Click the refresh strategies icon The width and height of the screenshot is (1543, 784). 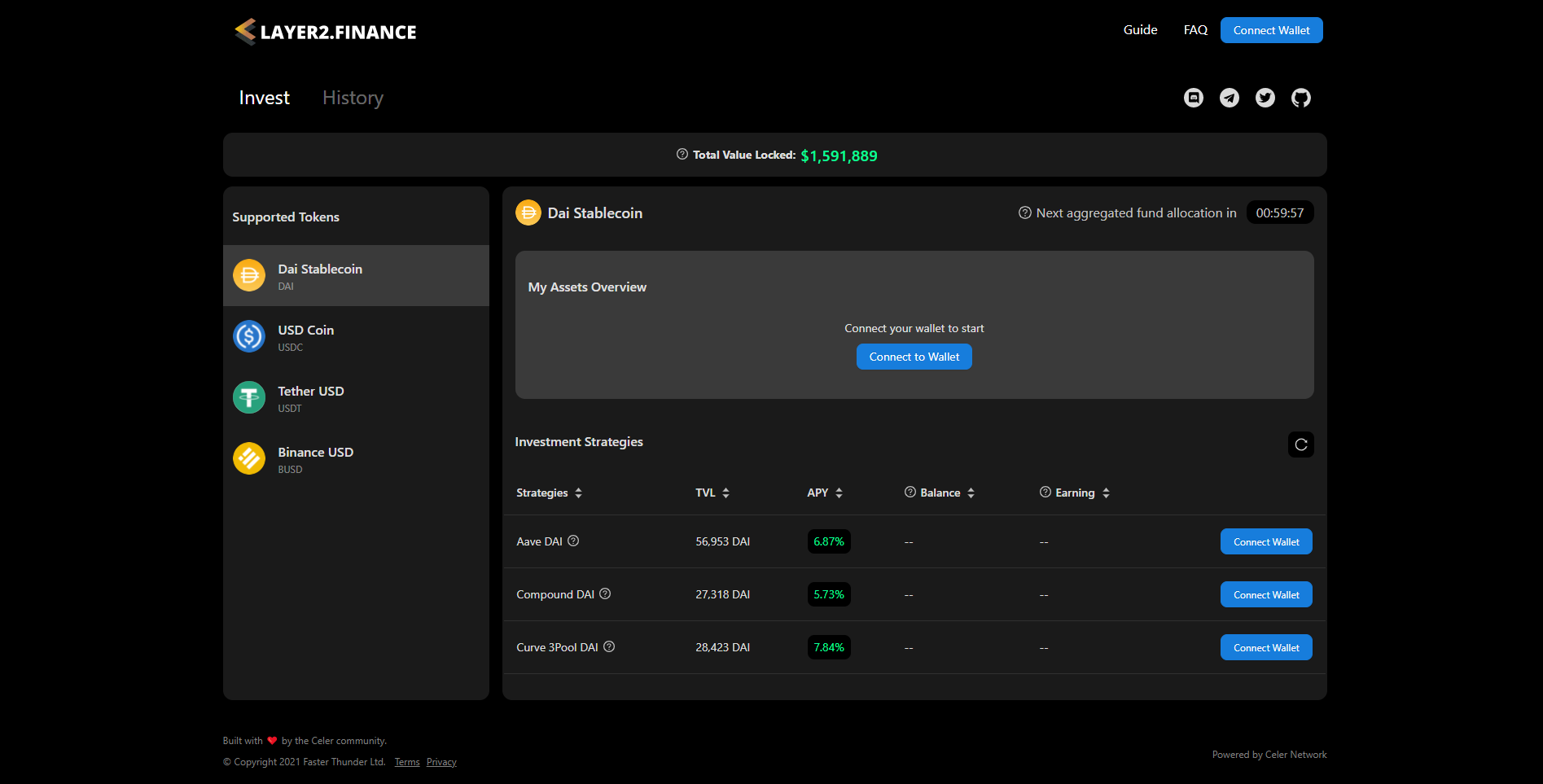pos(1300,445)
